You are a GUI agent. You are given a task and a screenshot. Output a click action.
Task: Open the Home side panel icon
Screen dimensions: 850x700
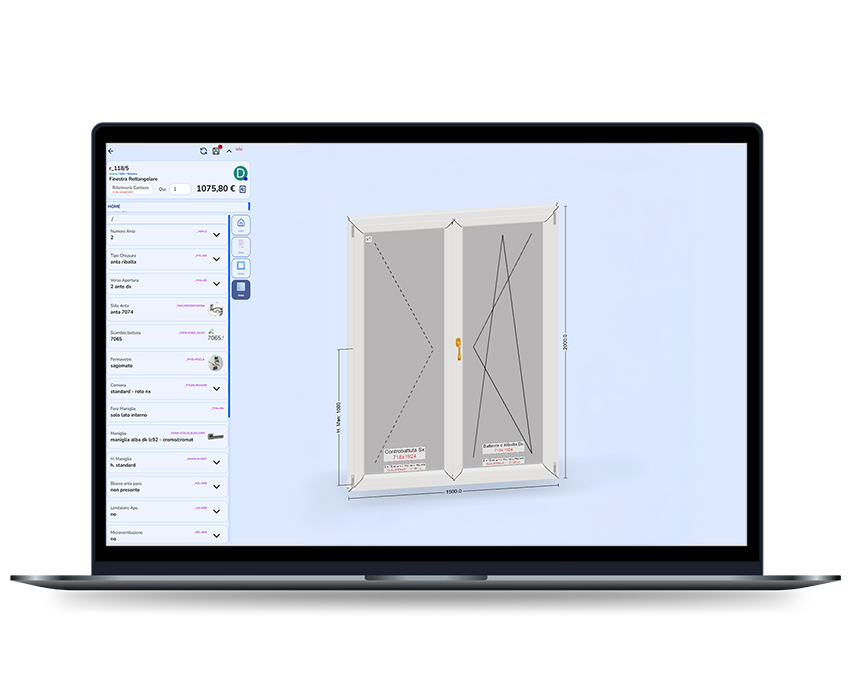(x=241, y=224)
